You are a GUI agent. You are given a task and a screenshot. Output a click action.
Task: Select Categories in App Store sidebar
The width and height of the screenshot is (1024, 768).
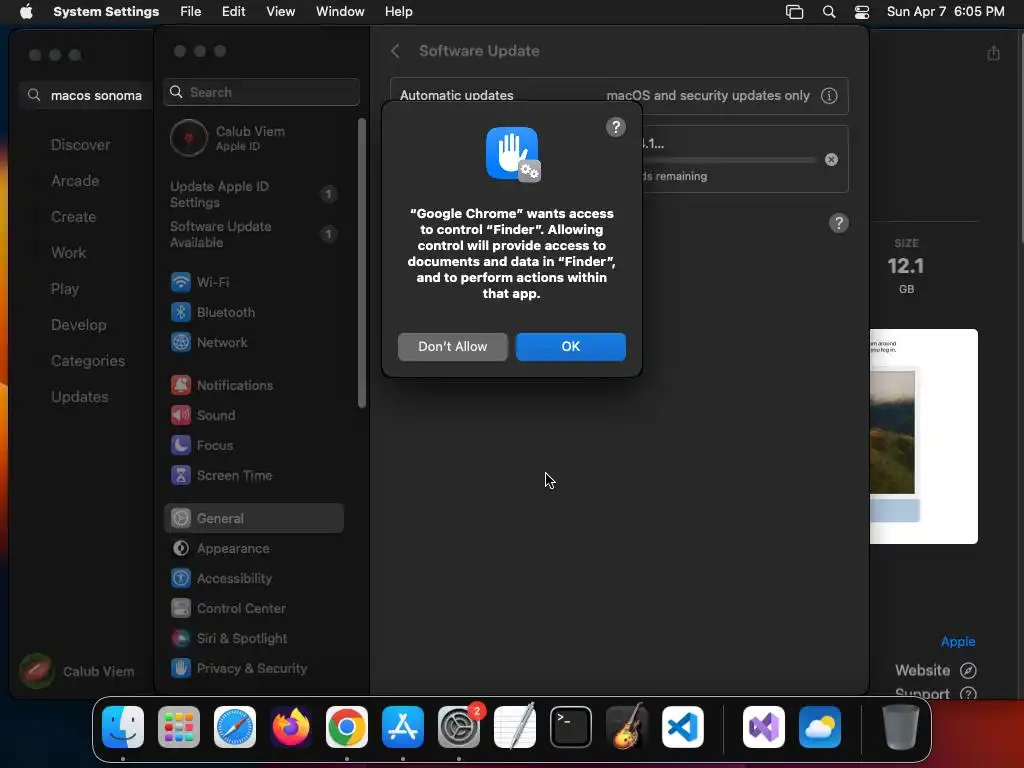coord(88,360)
